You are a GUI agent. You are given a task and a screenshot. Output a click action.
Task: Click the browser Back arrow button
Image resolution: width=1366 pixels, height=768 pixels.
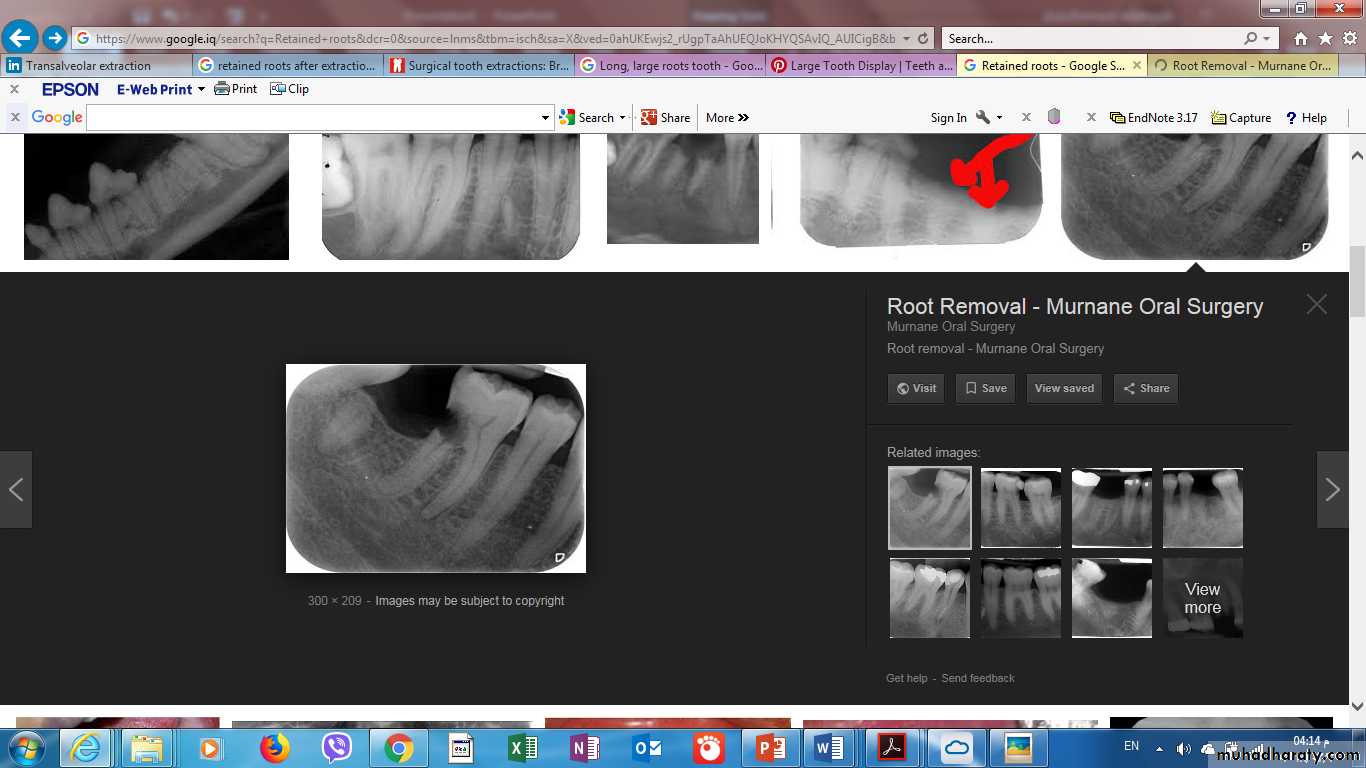click(20, 38)
